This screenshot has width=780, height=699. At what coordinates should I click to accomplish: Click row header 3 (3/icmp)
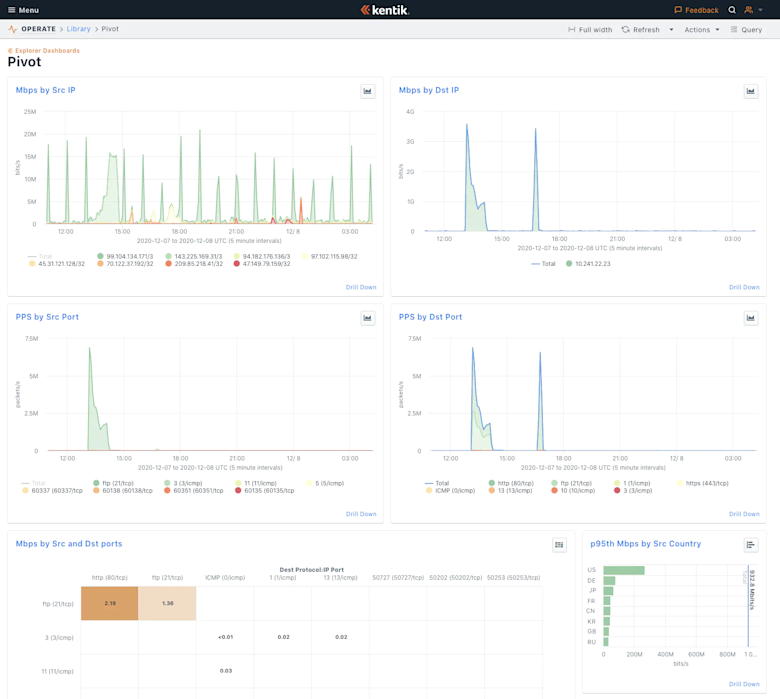coord(59,637)
